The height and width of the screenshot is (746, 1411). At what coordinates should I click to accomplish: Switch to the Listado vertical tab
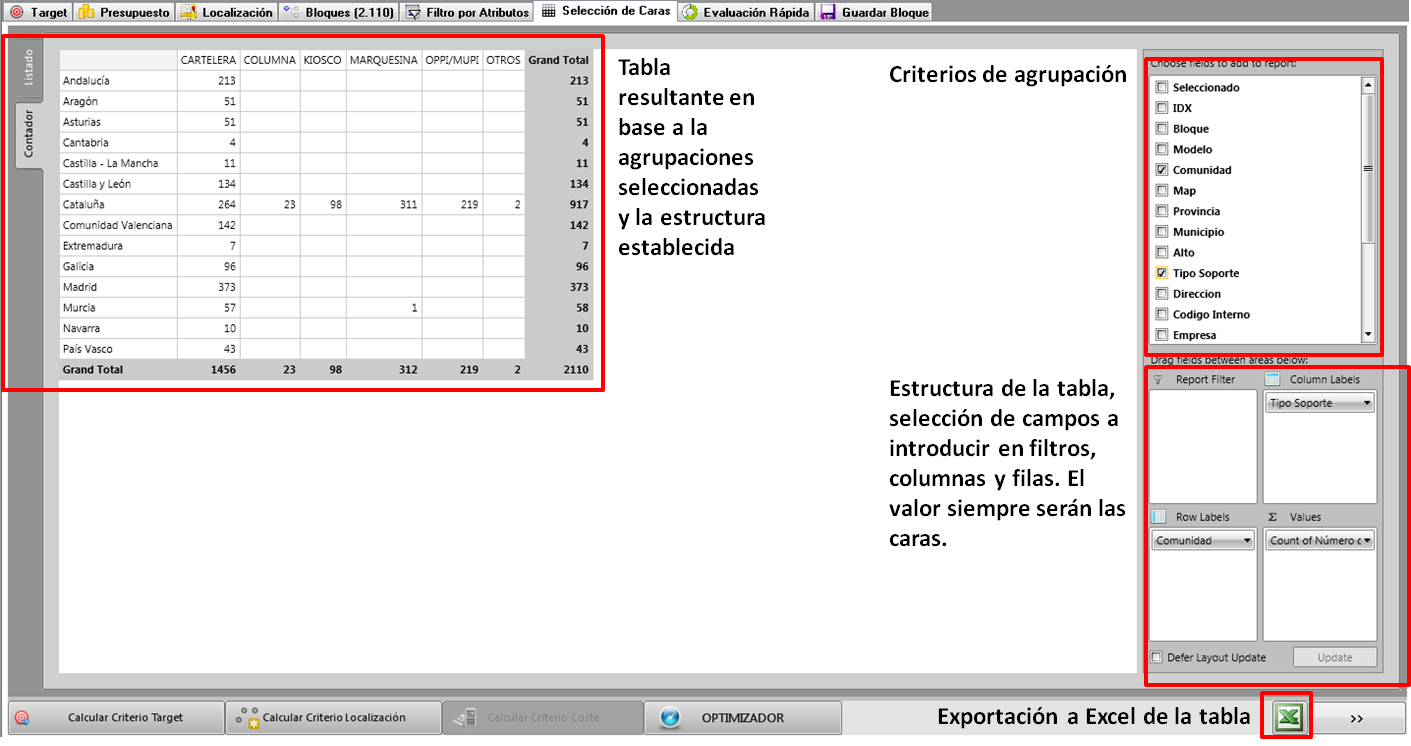point(29,66)
